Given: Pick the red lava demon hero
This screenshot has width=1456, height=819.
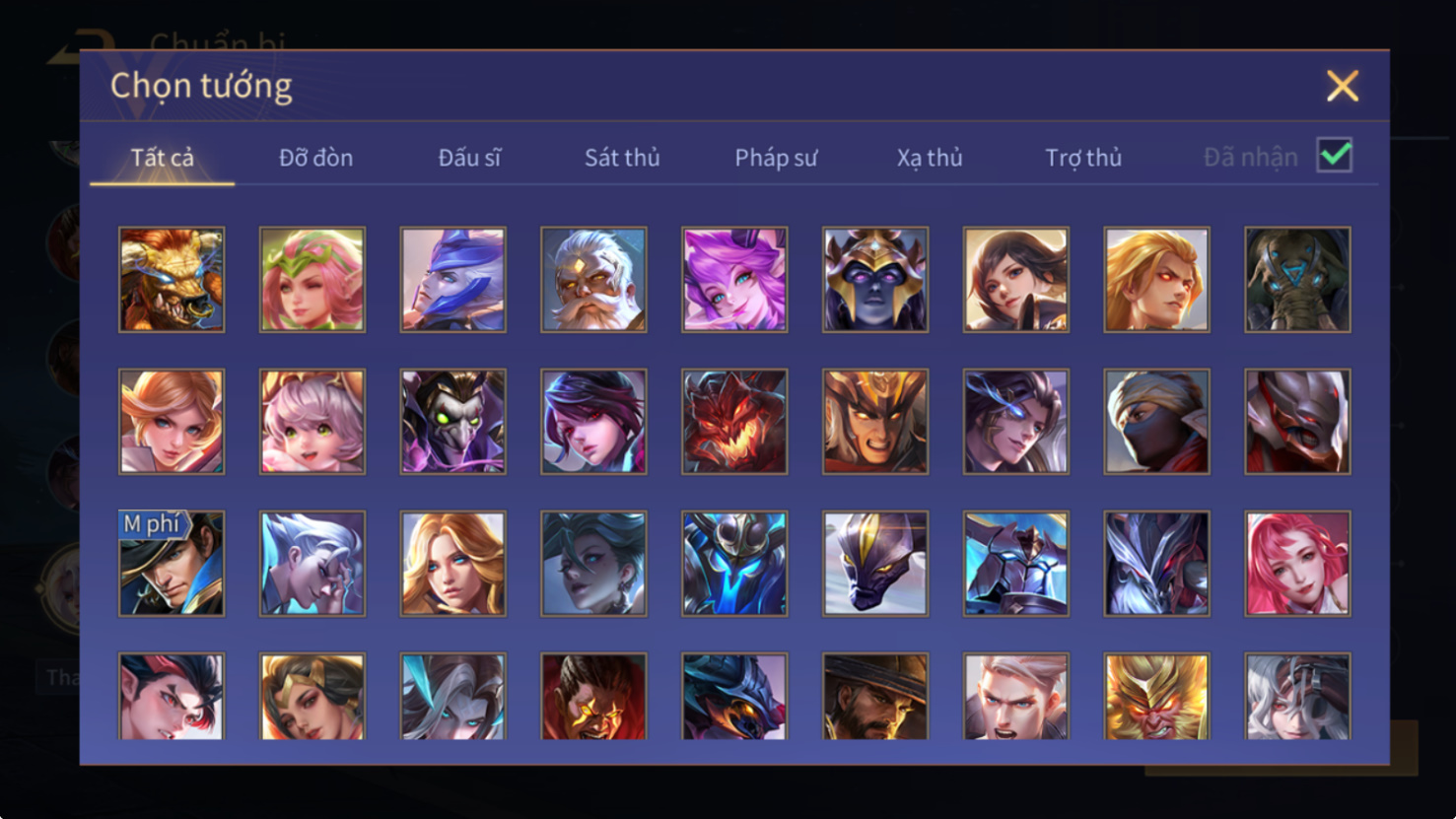Looking at the screenshot, I should click(734, 422).
